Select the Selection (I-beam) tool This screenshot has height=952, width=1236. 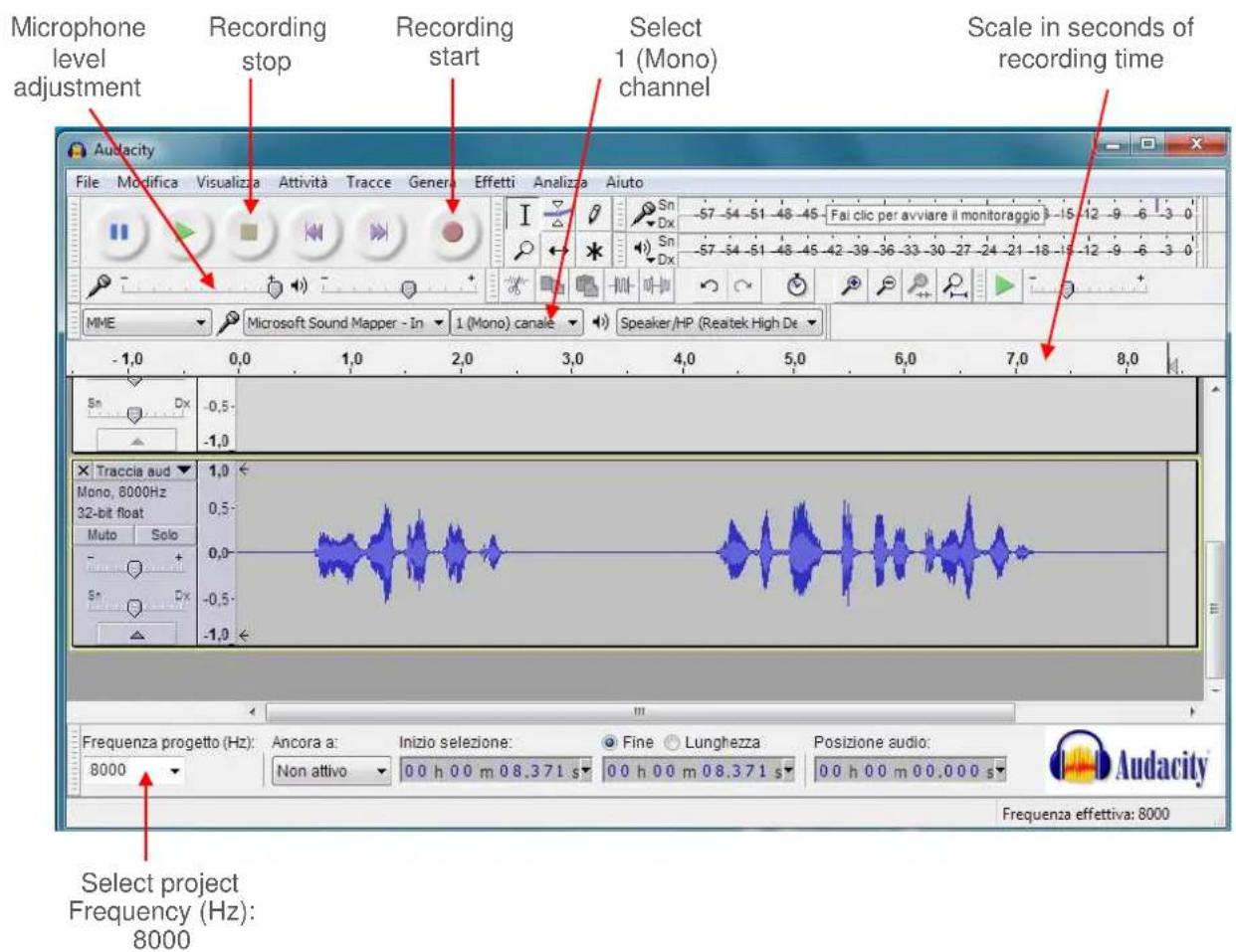click(x=525, y=215)
